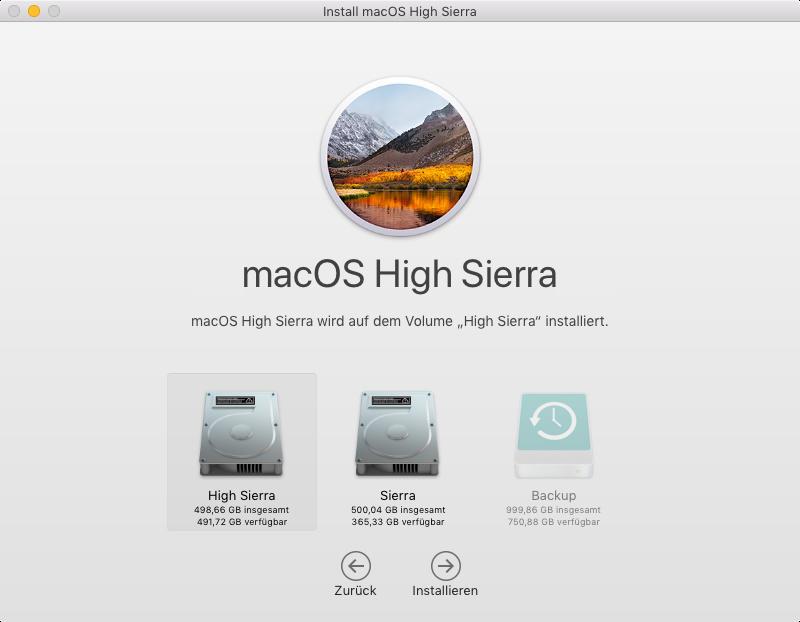Click "500,04 GB insgesamt" text
Image resolution: width=800 pixels, height=622 pixels.
coord(398,510)
